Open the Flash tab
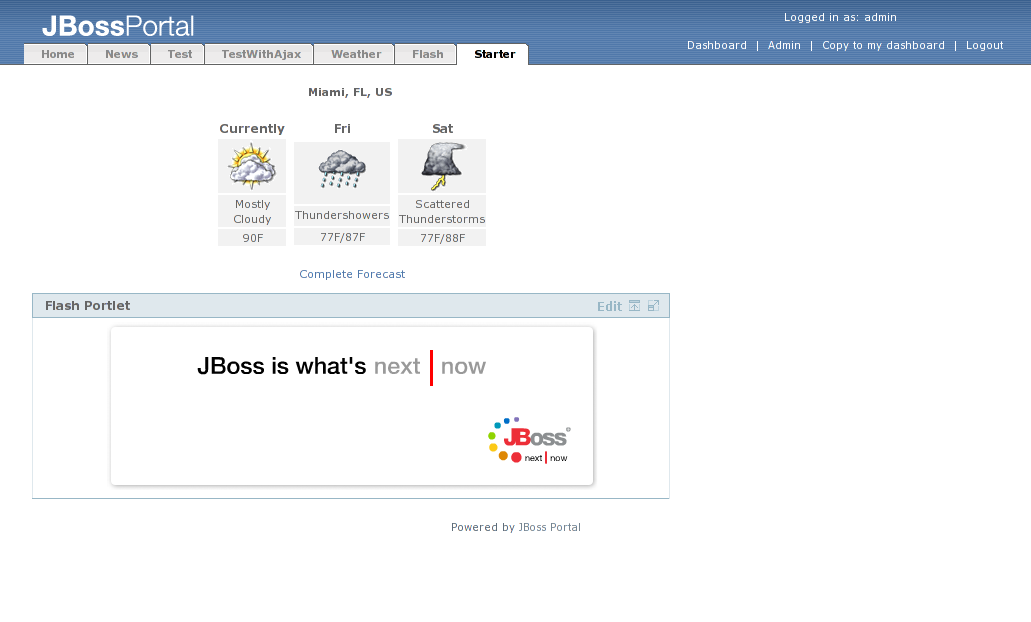Image resolution: width=1031 pixels, height=622 pixels. click(x=426, y=54)
